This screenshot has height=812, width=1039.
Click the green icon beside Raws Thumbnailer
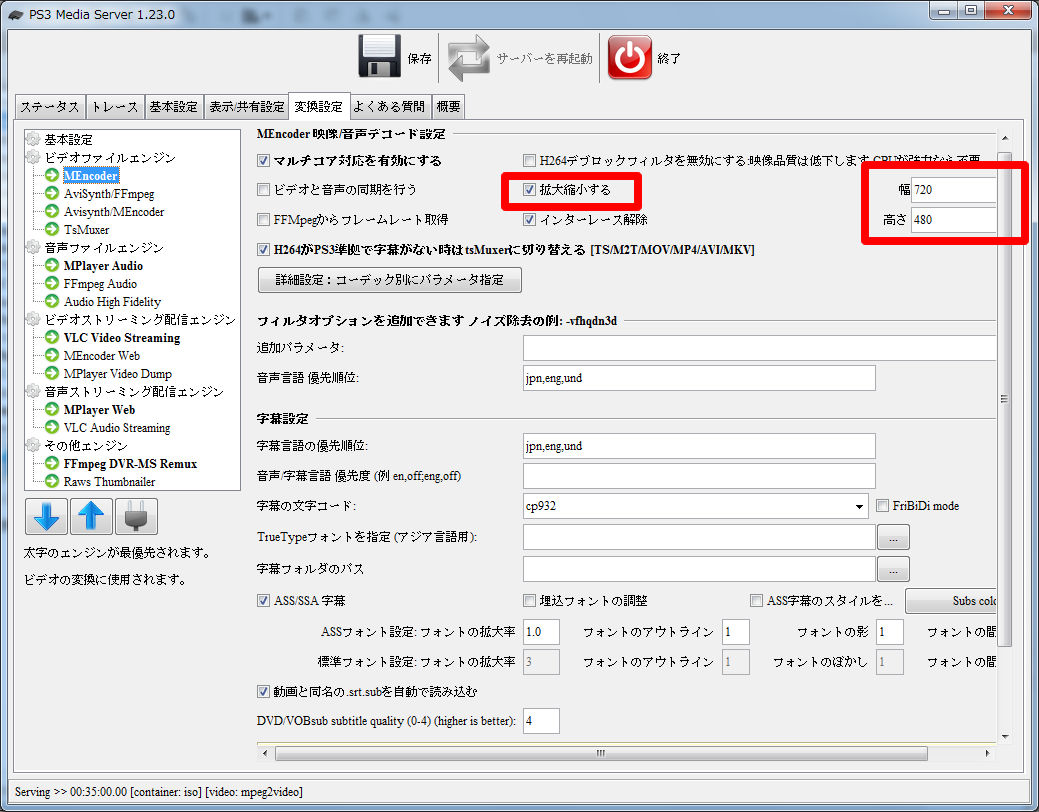tap(52, 481)
